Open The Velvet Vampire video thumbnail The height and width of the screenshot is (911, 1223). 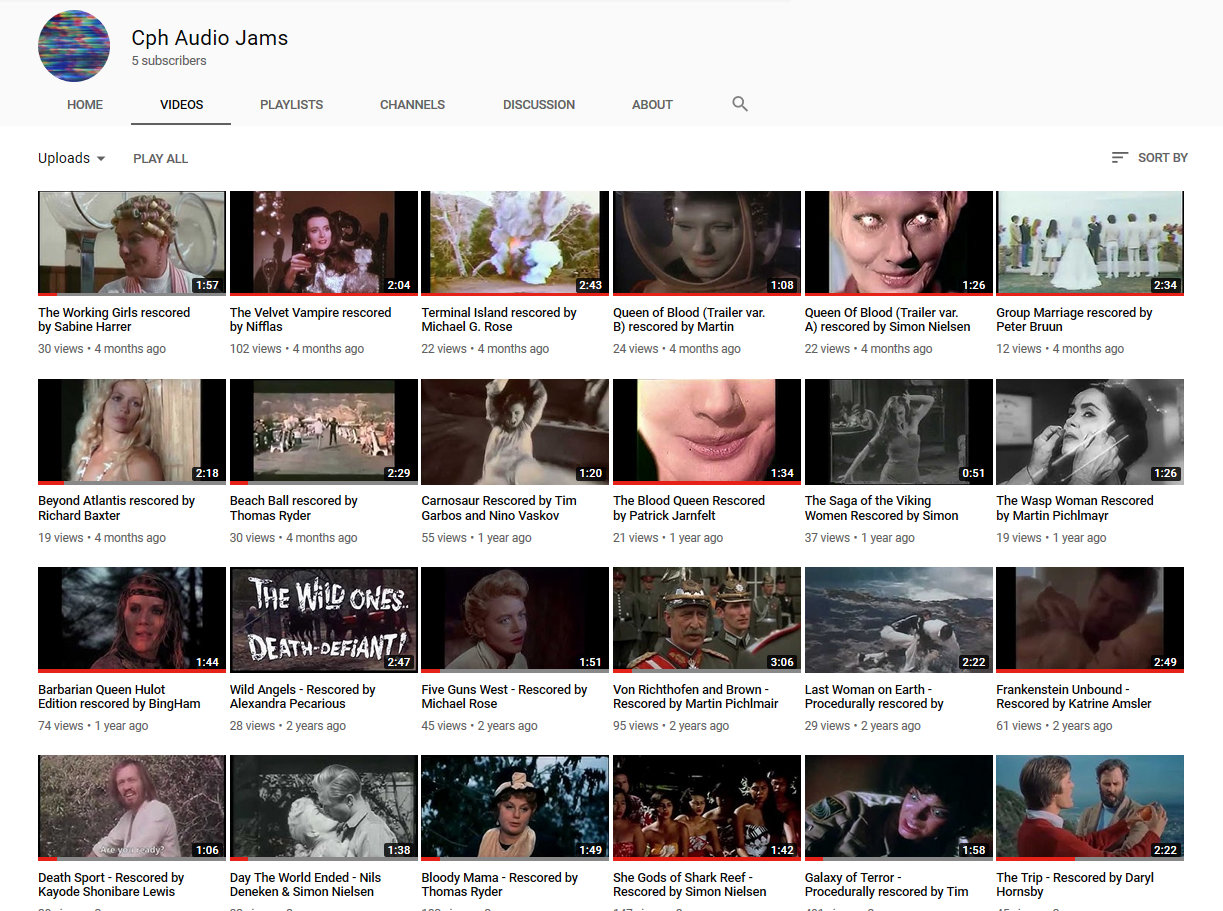[x=324, y=243]
